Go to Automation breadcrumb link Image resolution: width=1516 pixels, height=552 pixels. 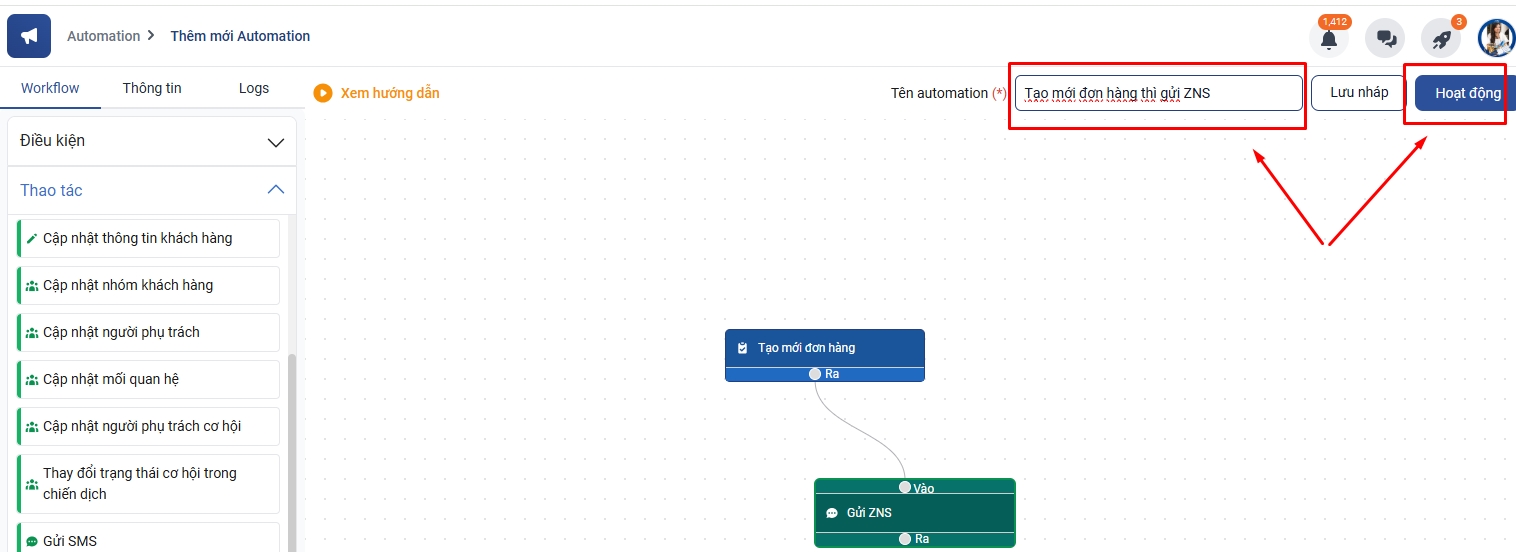click(103, 36)
